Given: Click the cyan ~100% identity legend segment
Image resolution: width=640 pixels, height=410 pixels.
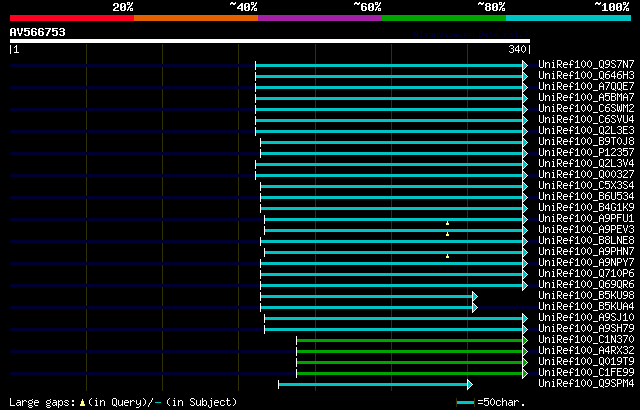Looking at the screenshot, I should coord(569,18).
